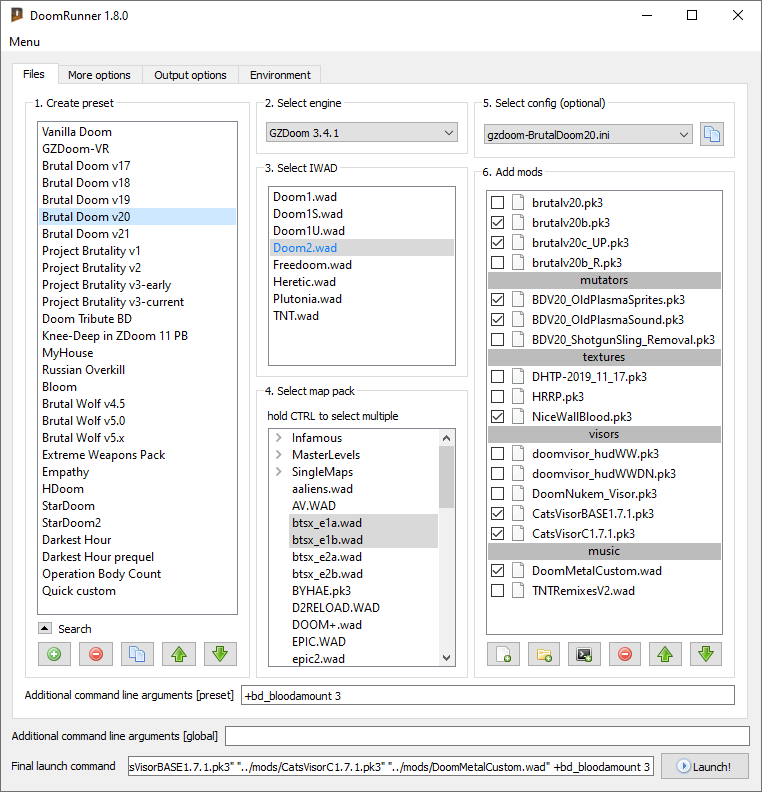762x792 pixels.
Task: Click the Final launch command field
Action: pos(391,766)
